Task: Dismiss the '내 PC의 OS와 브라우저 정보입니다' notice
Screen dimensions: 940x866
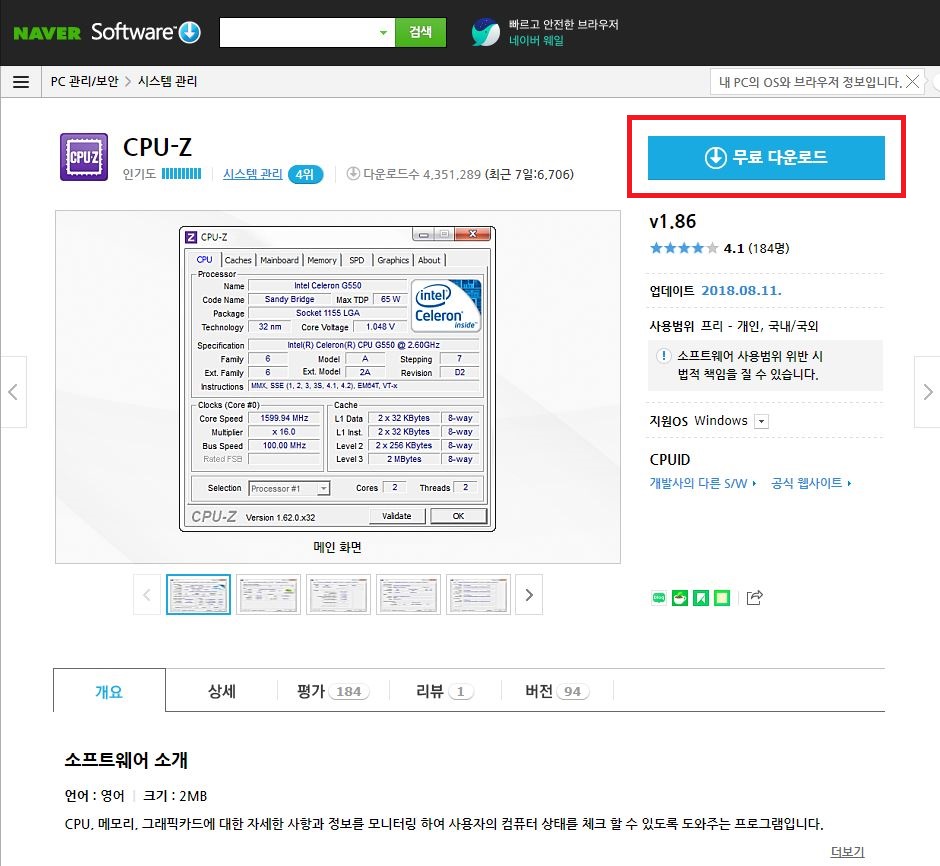Action: tap(912, 82)
